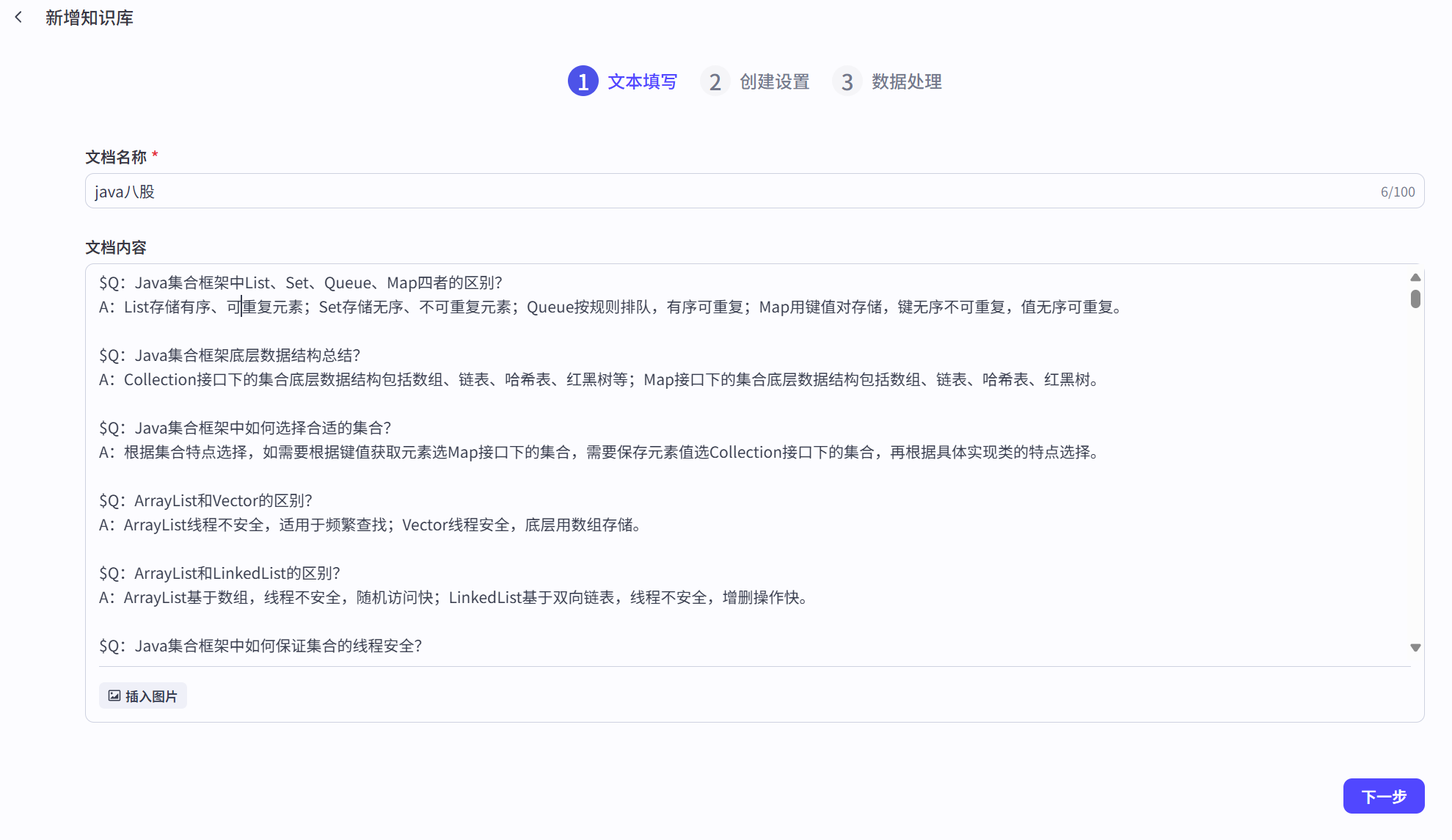Select the 创建设置 step label

(x=775, y=81)
